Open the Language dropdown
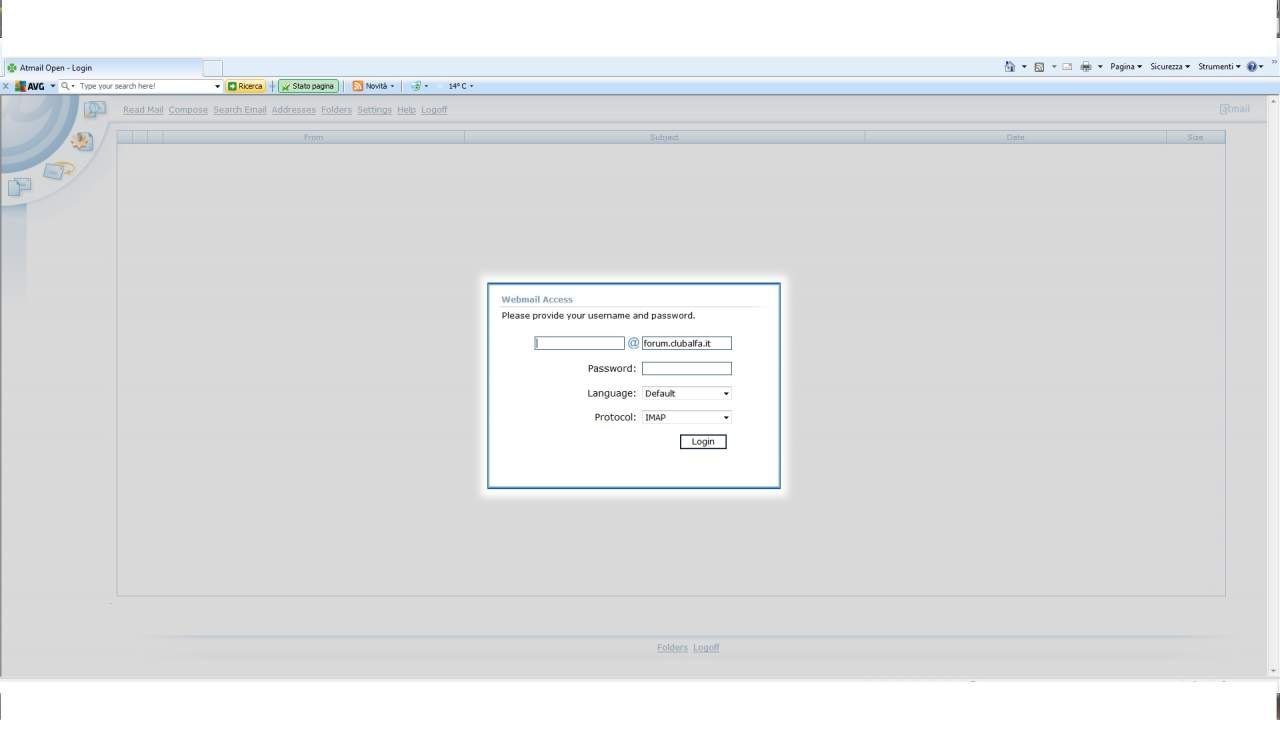Screen dimensions: 1280x745 (686, 394)
